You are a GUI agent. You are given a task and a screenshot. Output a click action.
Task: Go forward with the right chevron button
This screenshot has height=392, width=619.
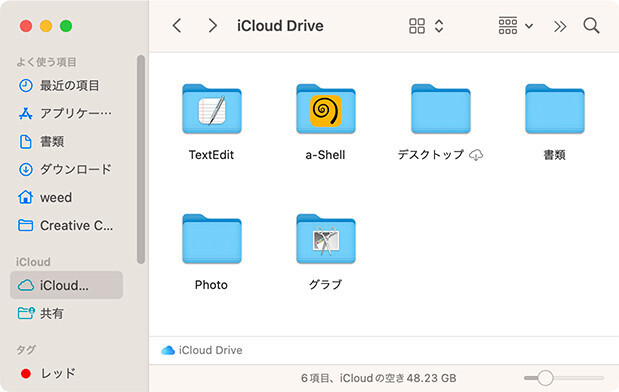pos(212,26)
